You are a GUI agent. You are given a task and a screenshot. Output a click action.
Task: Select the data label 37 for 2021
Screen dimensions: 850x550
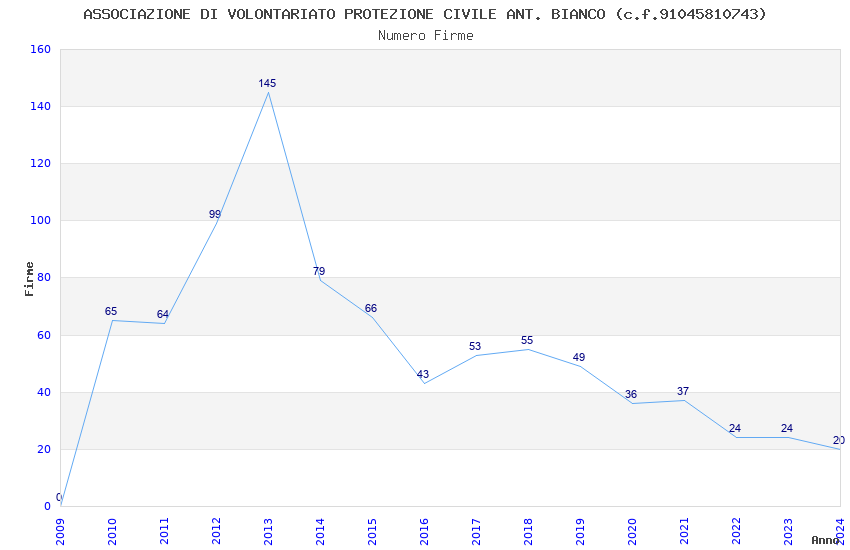click(x=683, y=391)
